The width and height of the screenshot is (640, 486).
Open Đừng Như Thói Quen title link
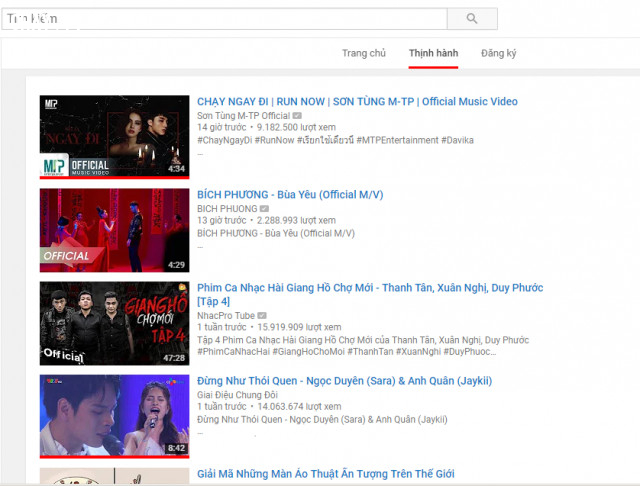coord(344,381)
